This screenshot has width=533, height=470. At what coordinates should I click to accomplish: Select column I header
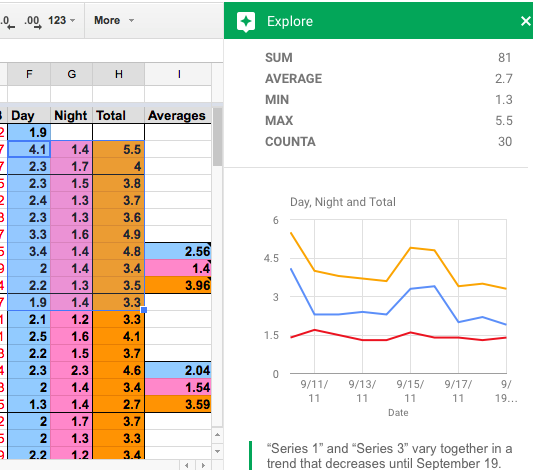179,74
